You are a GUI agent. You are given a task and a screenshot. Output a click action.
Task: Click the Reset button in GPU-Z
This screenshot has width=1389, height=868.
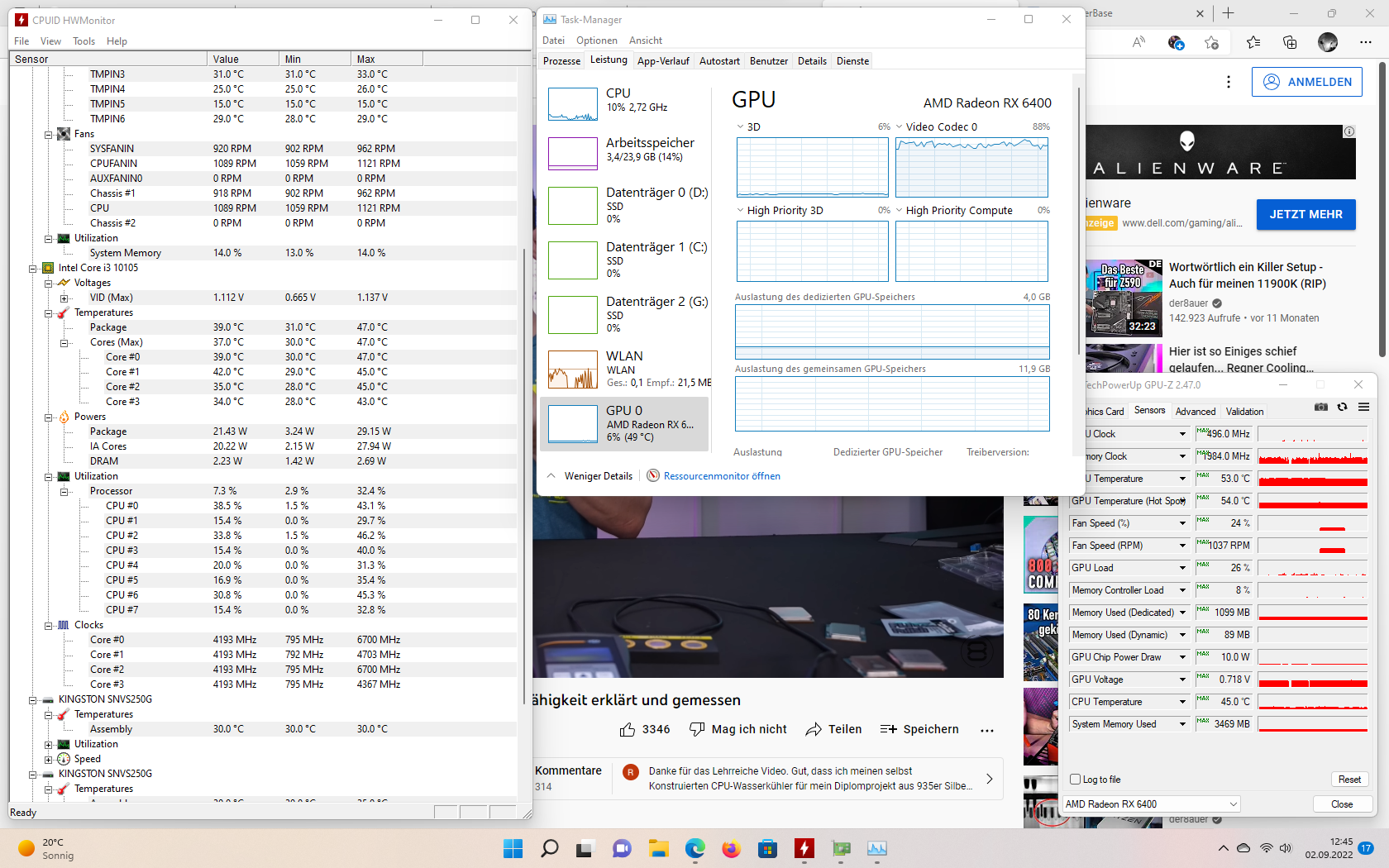[1349, 780]
